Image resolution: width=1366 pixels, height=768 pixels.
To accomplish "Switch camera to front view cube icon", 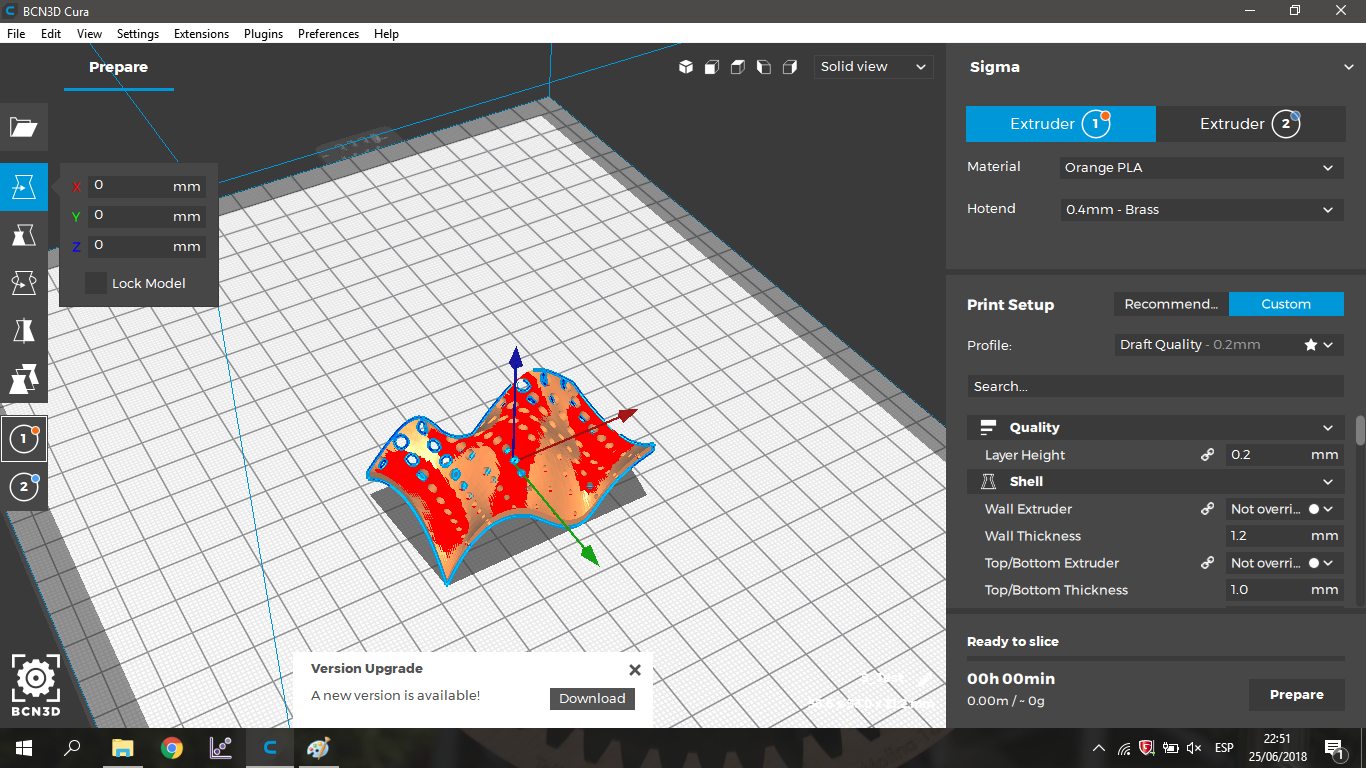I will pyautogui.click(x=712, y=67).
